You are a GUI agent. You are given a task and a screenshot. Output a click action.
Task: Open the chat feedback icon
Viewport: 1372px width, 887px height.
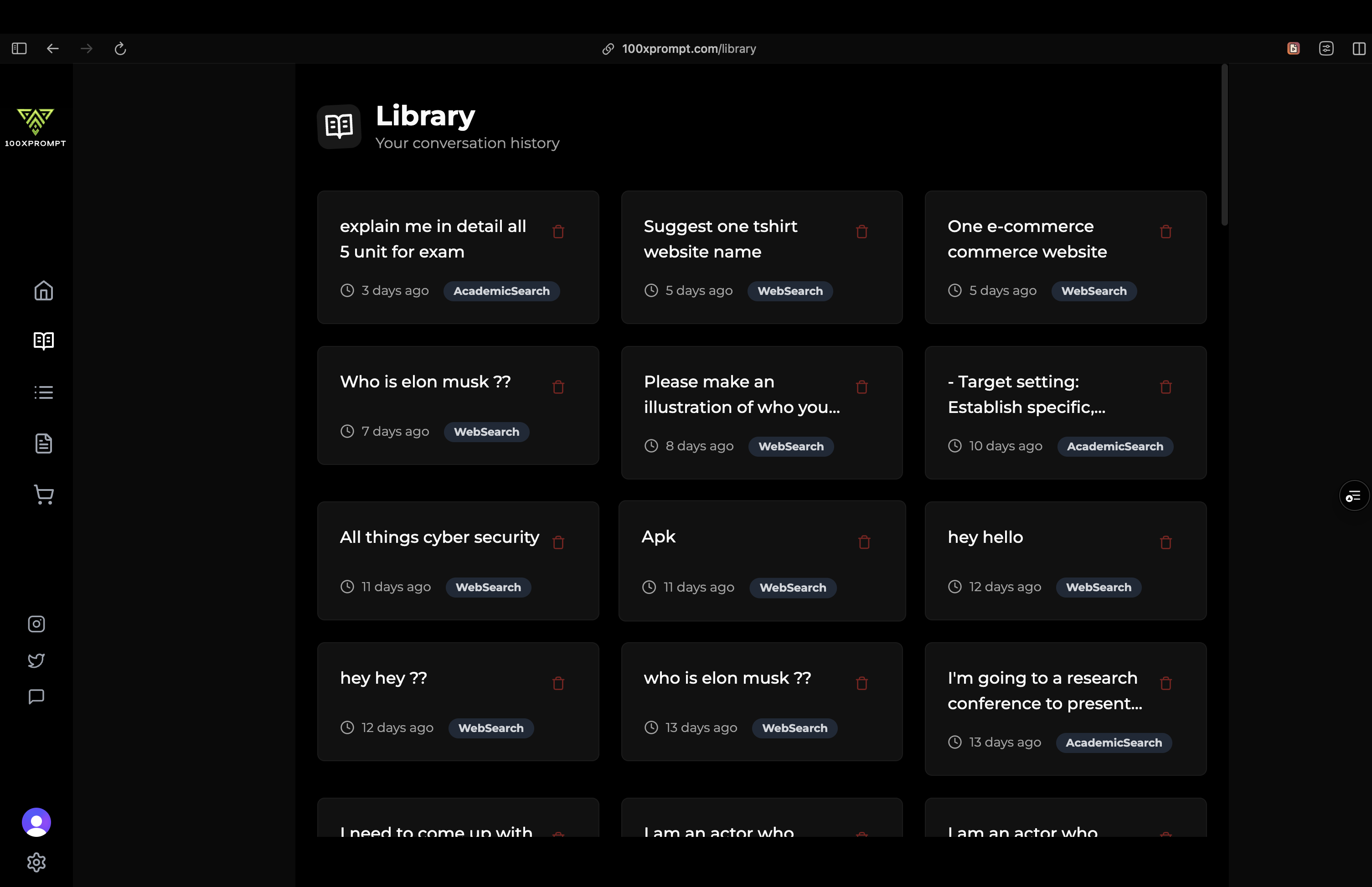click(36, 696)
